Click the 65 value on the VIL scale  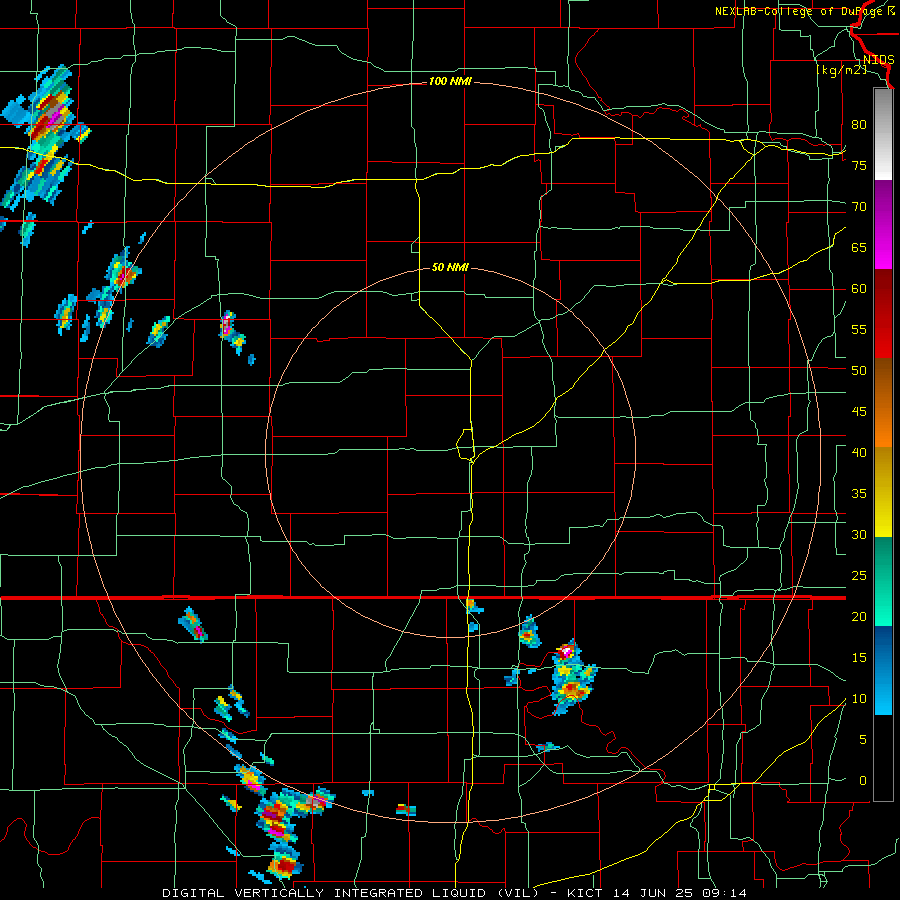[x=859, y=247]
